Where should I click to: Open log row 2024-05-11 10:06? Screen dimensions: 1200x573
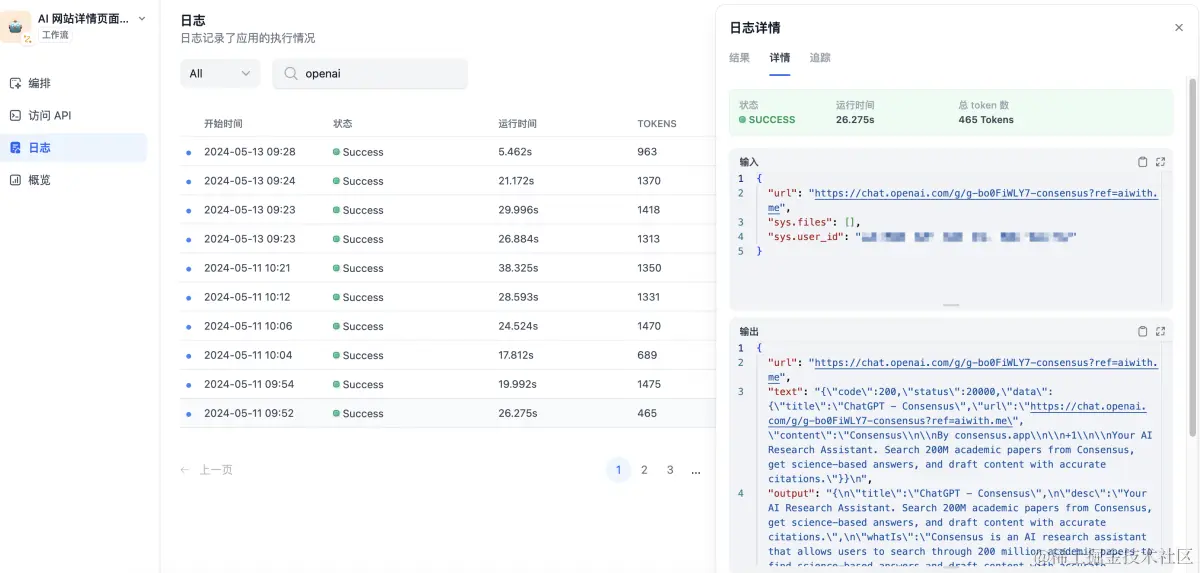coord(447,326)
